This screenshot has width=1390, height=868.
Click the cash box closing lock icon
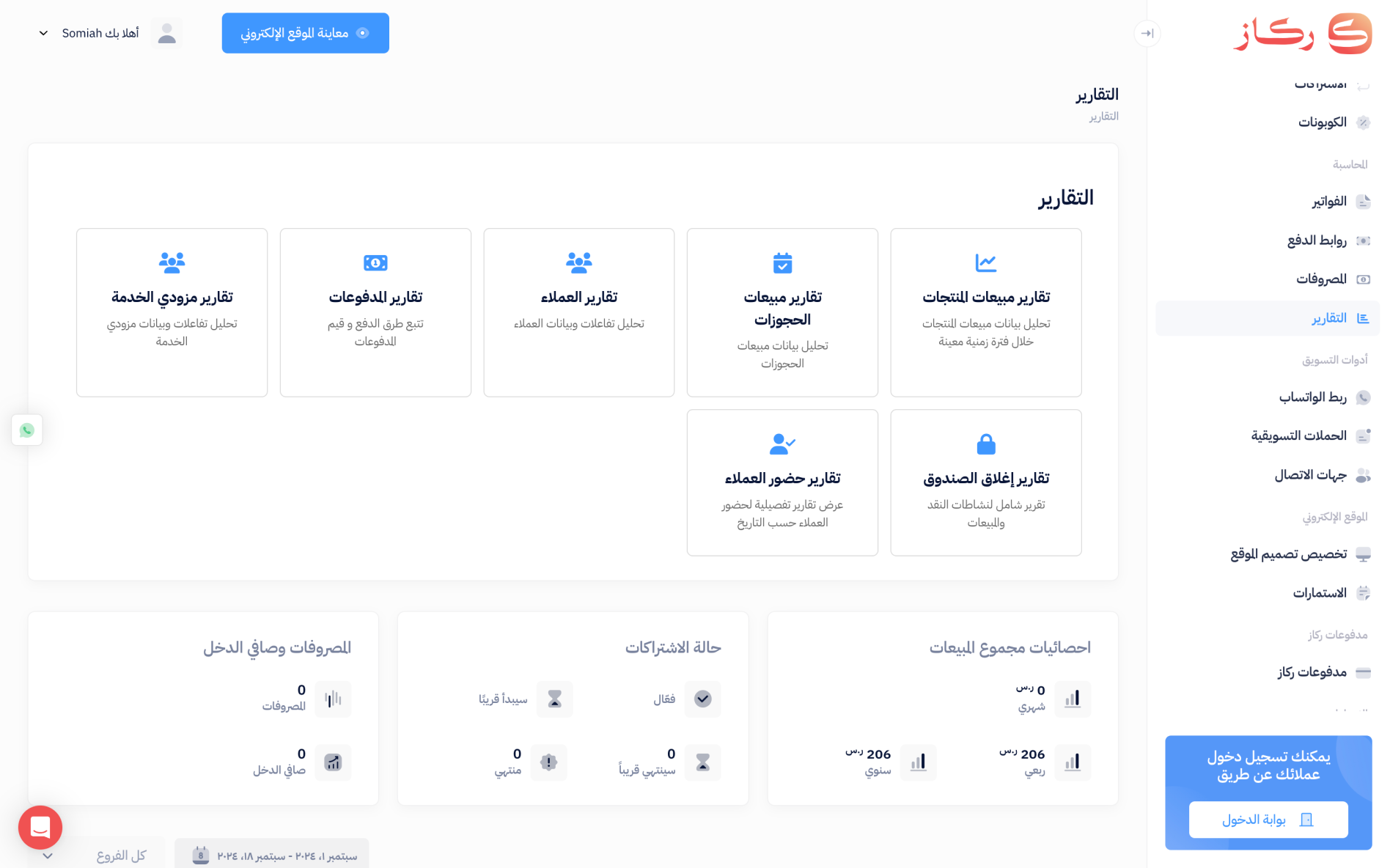pos(985,444)
